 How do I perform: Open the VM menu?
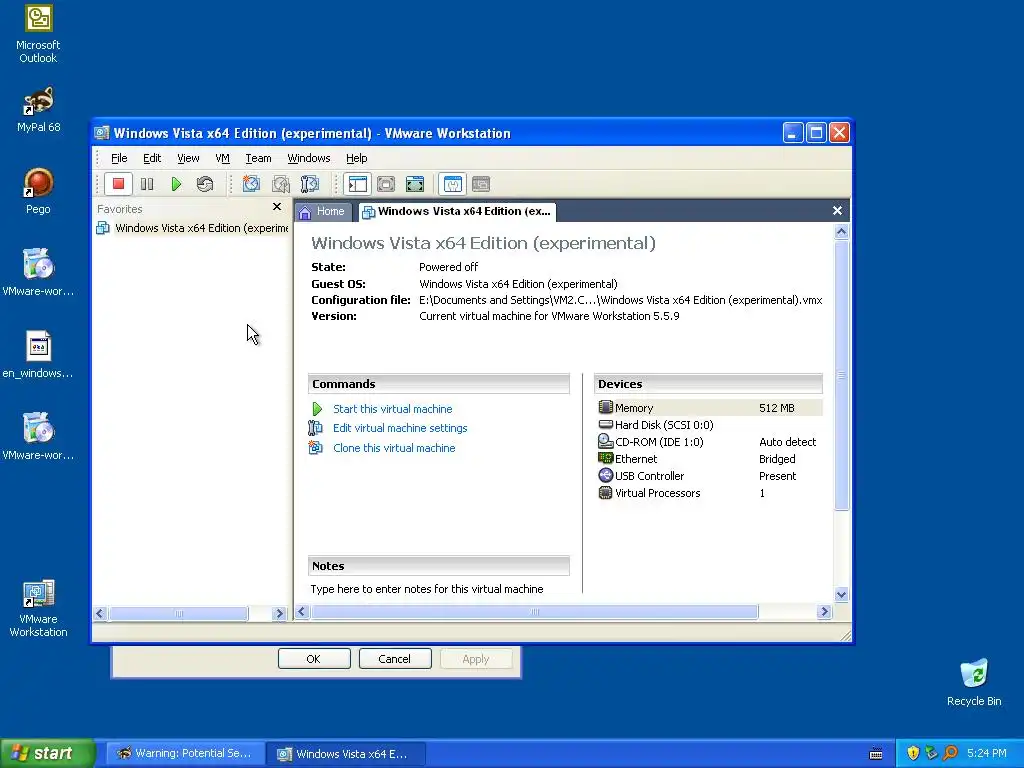[223, 158]
